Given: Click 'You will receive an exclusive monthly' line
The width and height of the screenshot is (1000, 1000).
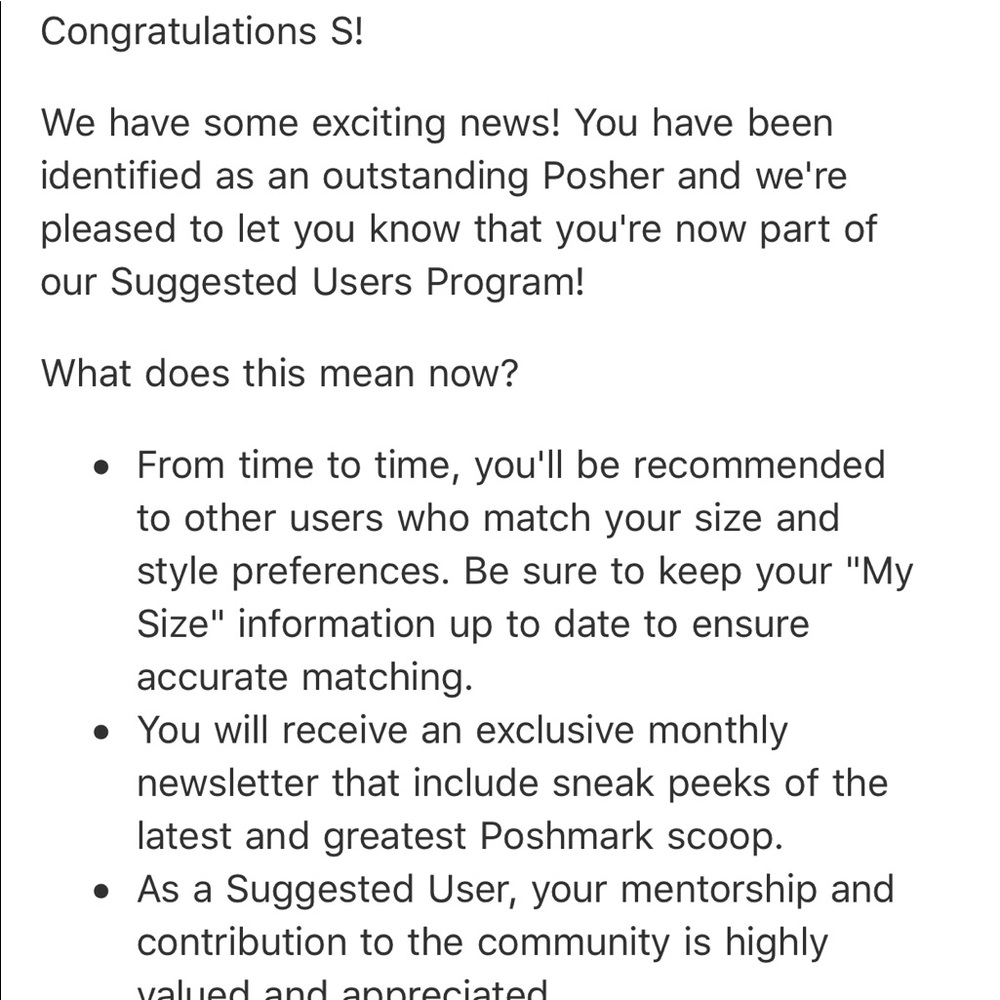Looking at the screenshot, I should click(x=462, y=730).
